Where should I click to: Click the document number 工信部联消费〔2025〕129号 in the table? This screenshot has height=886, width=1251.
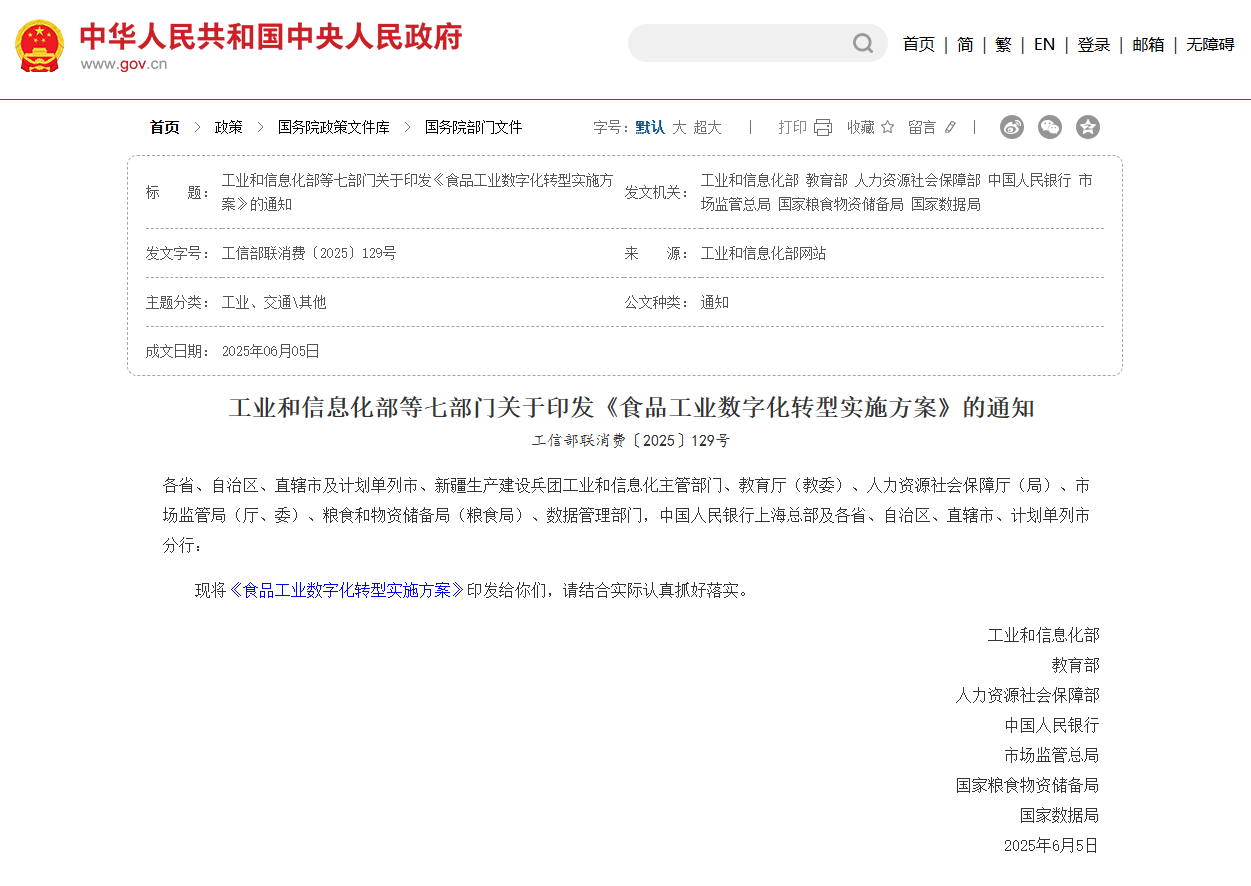[x=309, y=253]
